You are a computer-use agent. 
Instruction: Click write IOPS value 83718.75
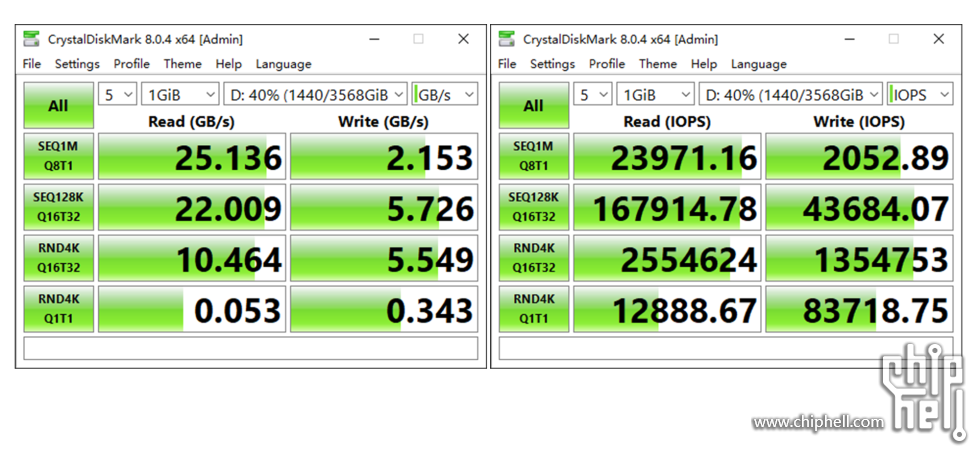click(859, 309)
